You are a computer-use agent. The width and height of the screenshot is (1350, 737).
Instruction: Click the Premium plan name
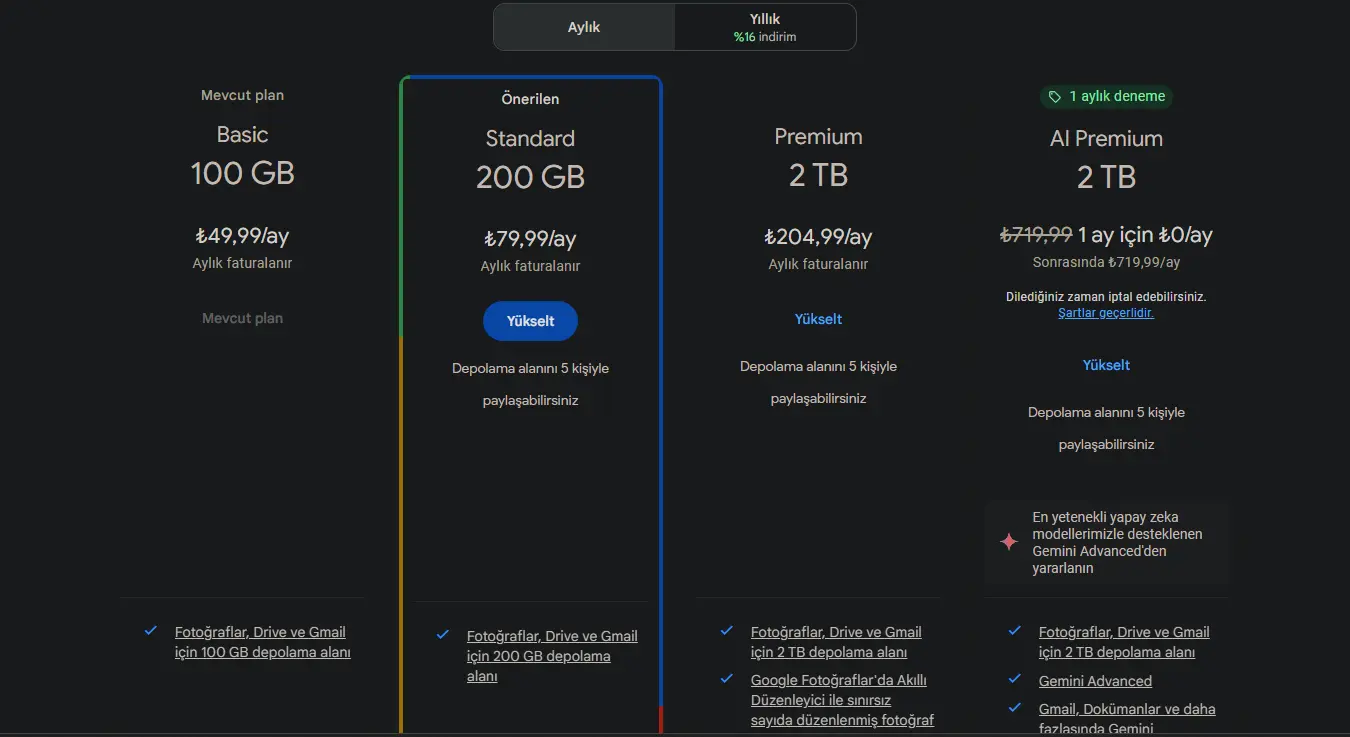point(818,136)
